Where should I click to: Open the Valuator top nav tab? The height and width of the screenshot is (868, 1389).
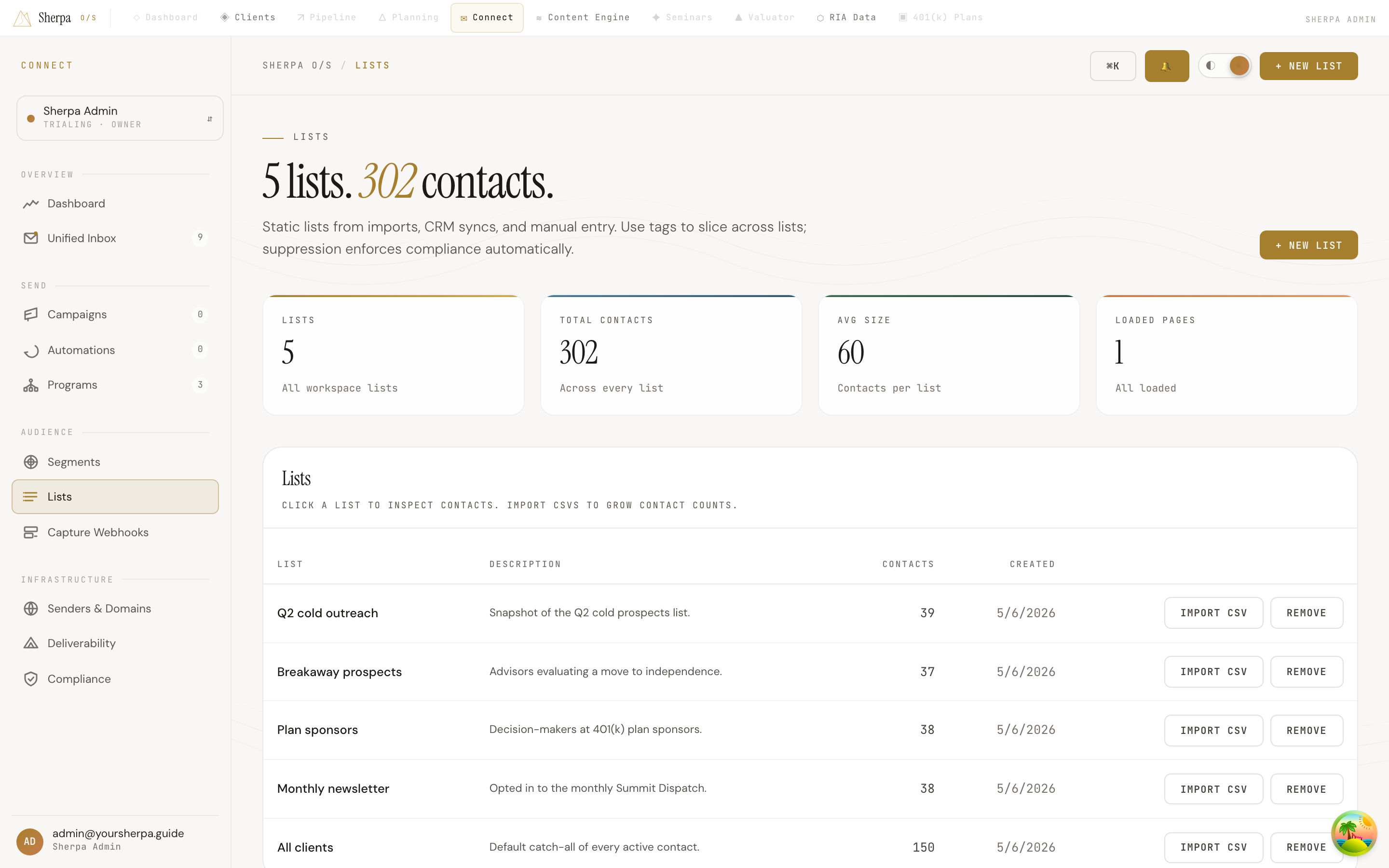[764, 17]
